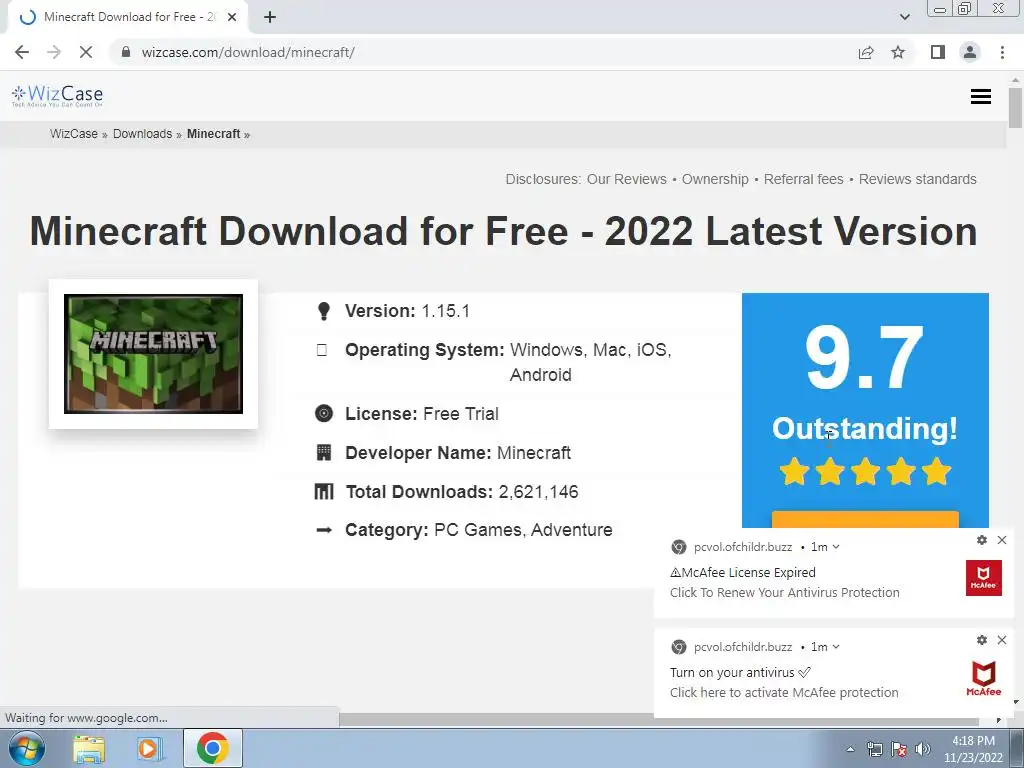Open the Chrome profile avatar
The height and width of the screenshot is (768, 1024).
(x=970, y=52)
